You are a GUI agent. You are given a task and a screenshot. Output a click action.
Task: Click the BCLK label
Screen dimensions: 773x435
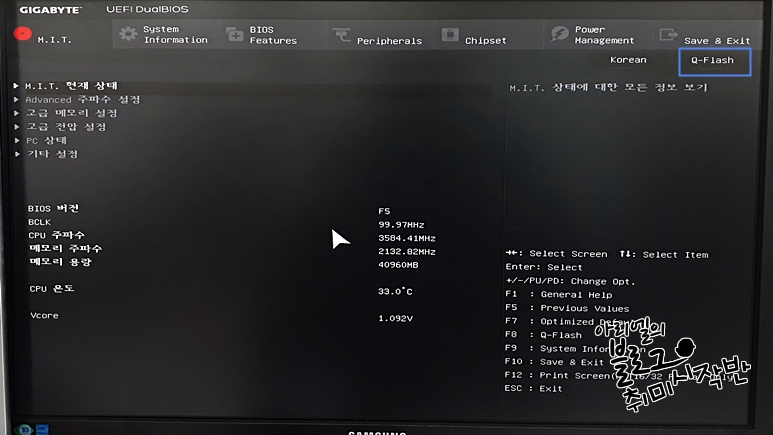click(x=39, y=222)
